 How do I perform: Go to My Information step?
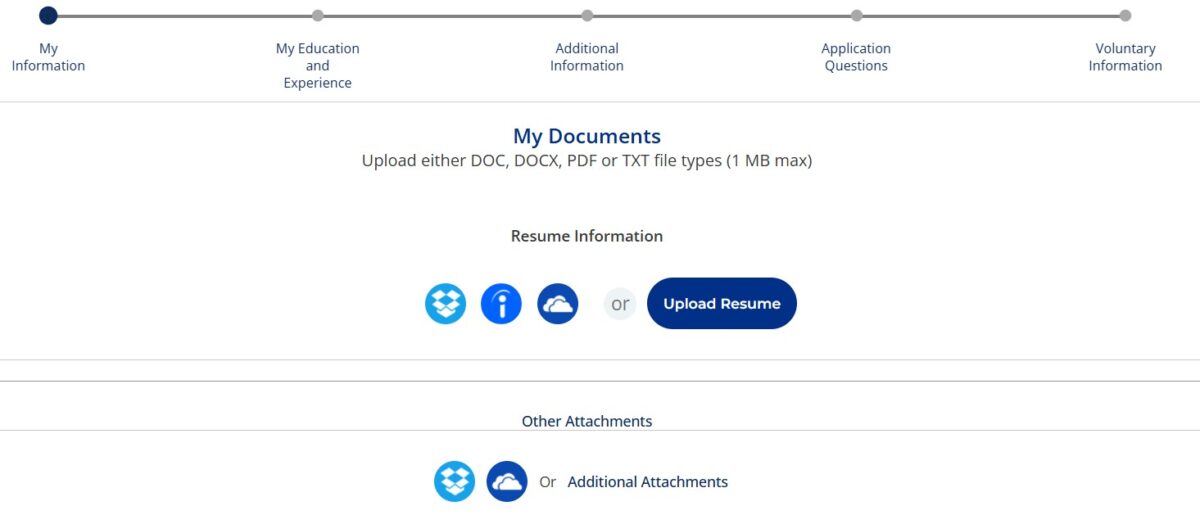48,57
